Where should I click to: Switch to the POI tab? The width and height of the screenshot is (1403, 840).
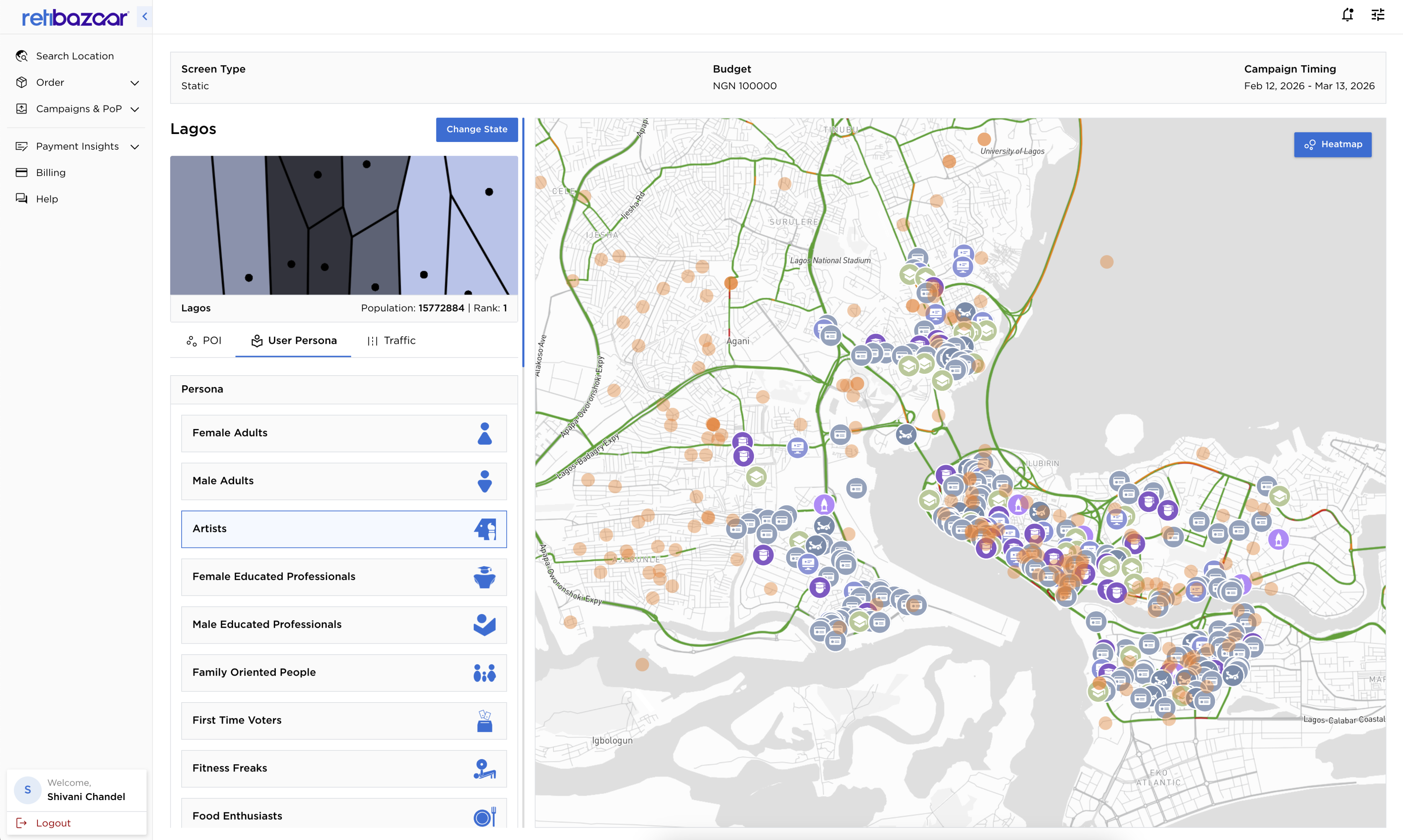pyautogui.click(x=203, y=341)
